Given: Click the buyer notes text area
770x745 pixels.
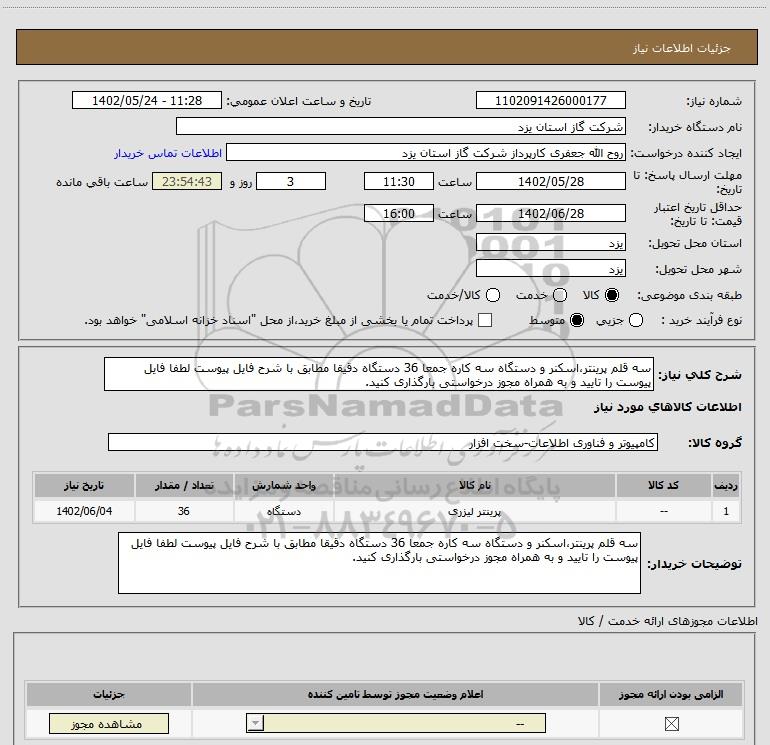Looking at the screenshot, I should point(379,563).
